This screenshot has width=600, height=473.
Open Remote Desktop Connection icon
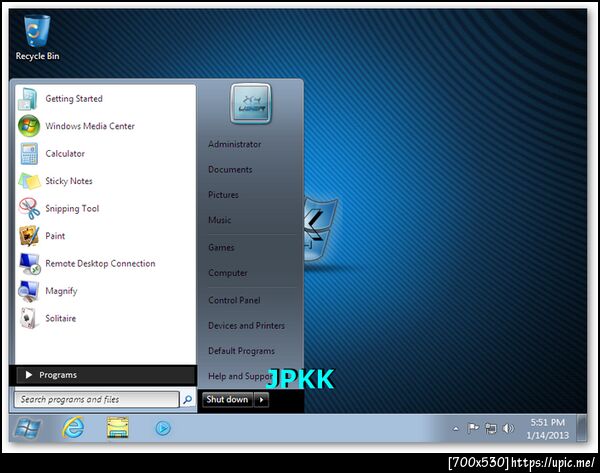click(29, 263)
